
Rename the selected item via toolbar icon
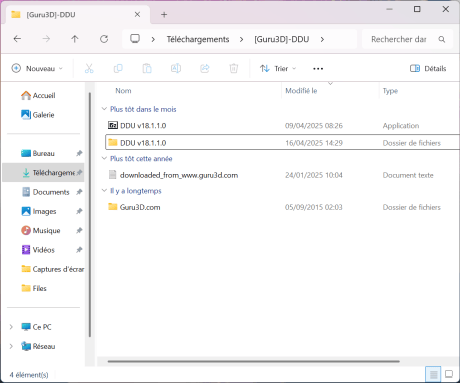(176, 68)
